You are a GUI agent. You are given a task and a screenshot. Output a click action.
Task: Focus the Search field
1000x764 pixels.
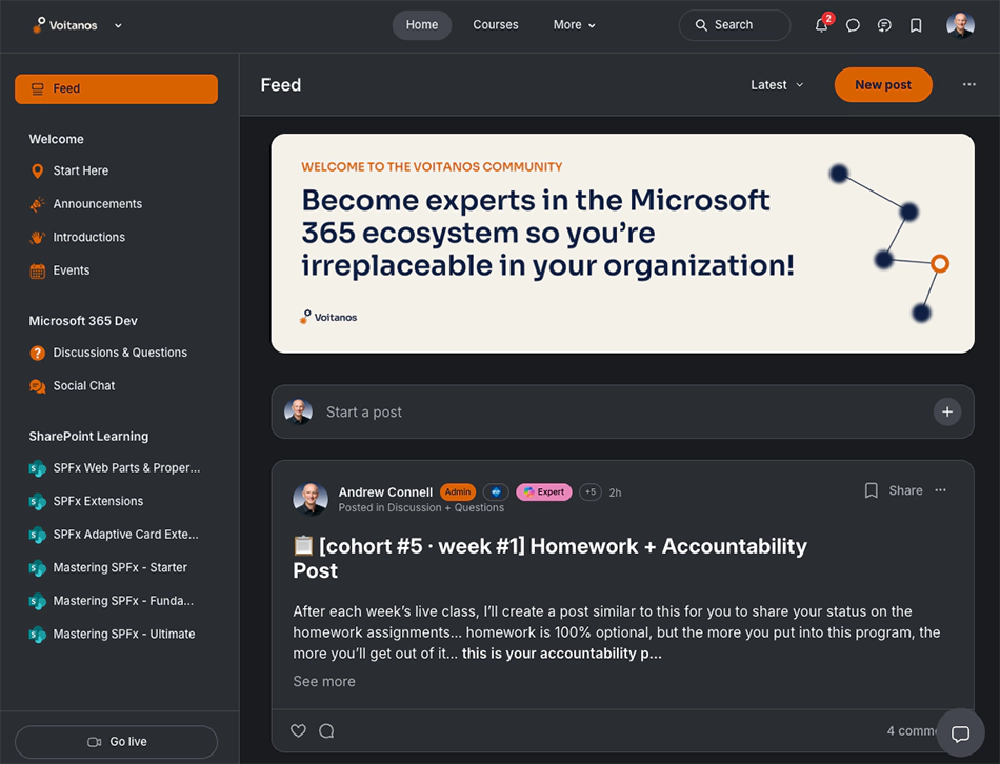pyautogui.click(x=735, y=25)
